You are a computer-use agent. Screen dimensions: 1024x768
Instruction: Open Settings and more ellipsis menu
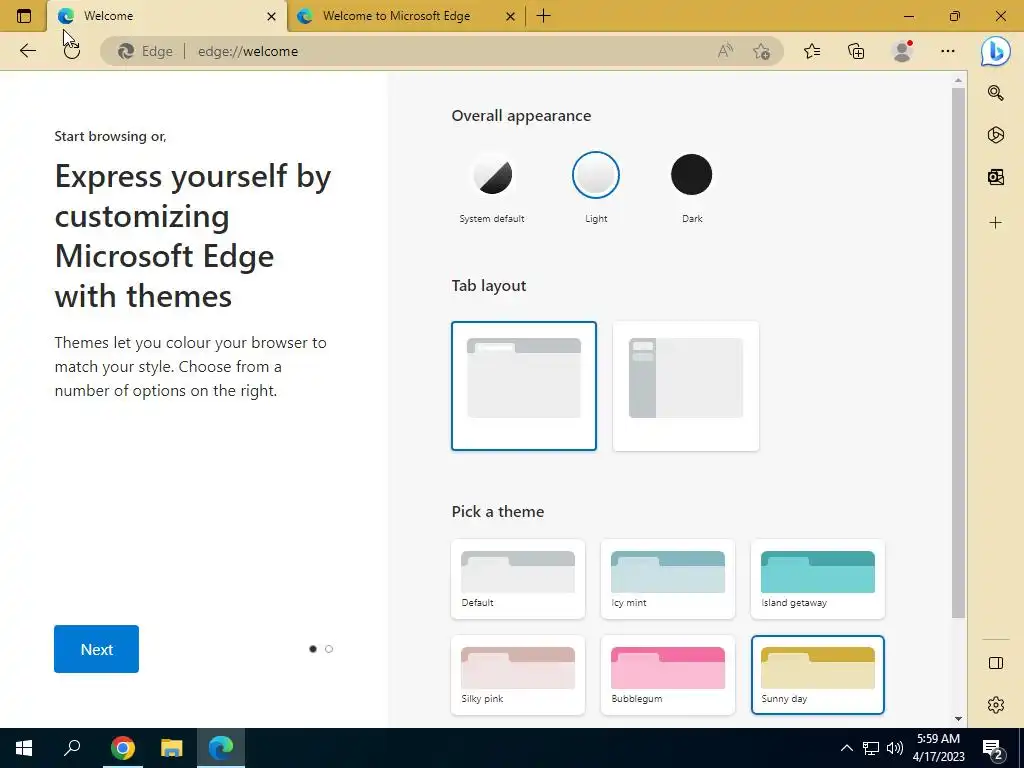coord(948,51)
